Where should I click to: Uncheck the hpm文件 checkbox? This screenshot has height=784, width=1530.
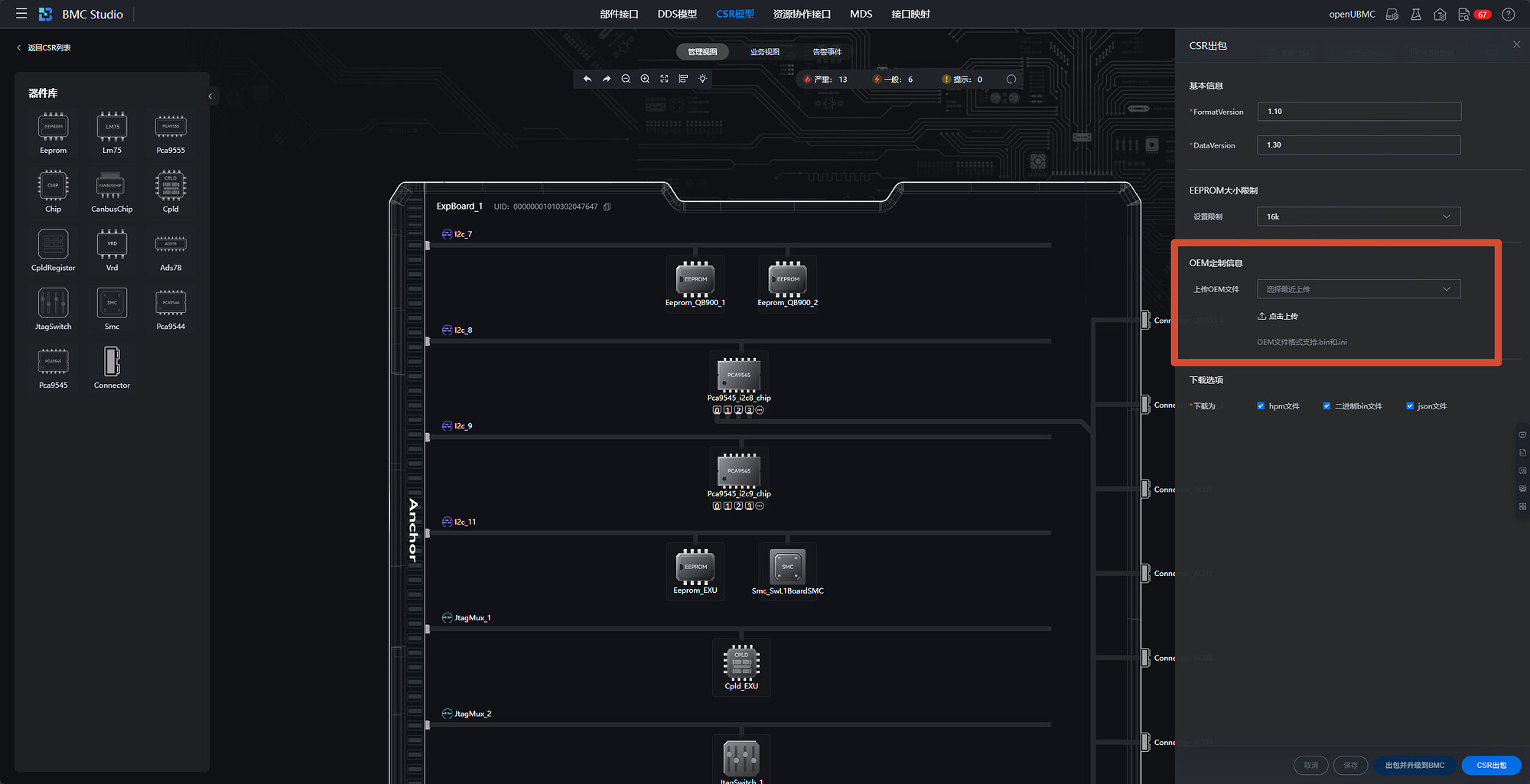[x=1261, y=406]
